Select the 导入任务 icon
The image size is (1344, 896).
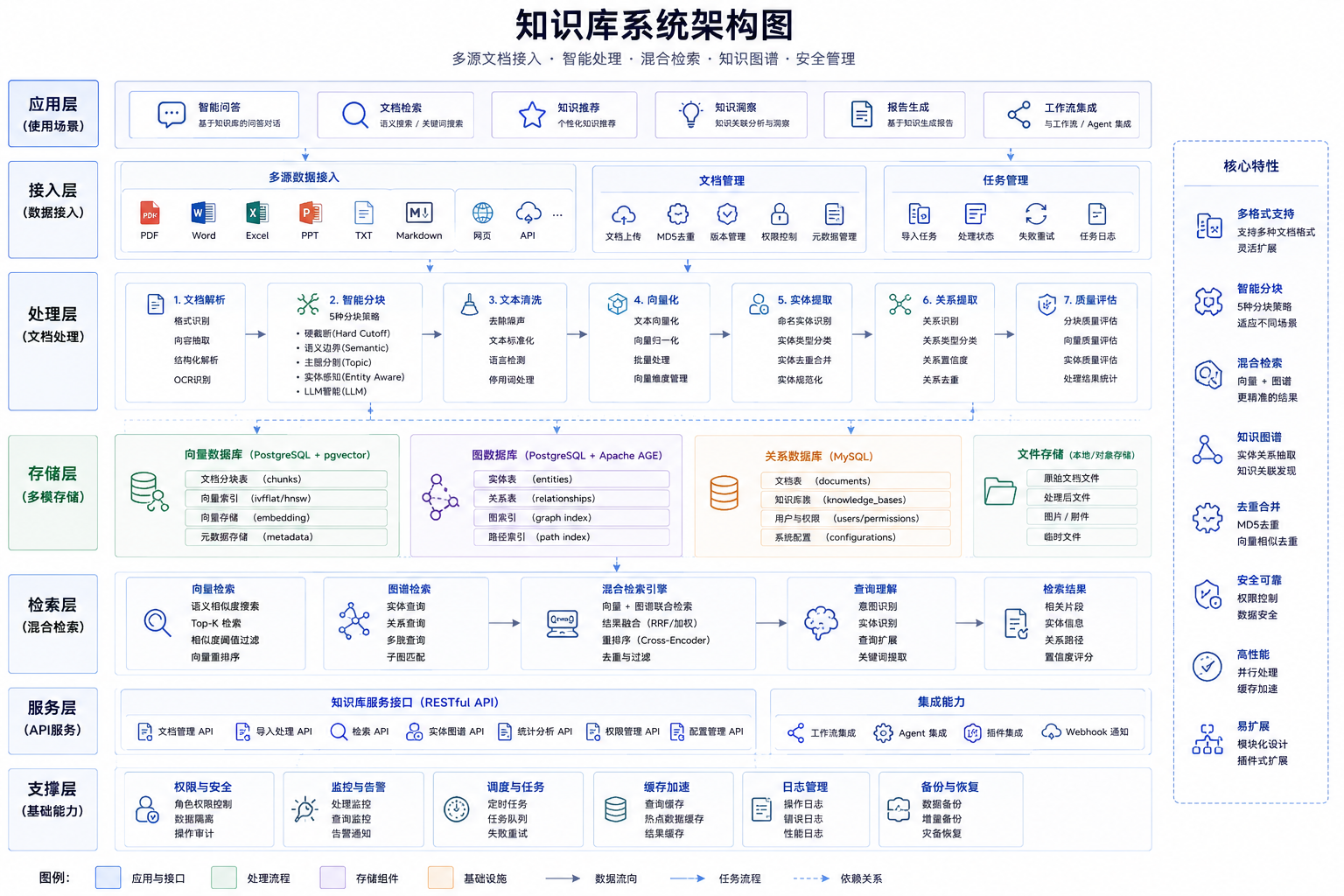[x=920, y=214]
